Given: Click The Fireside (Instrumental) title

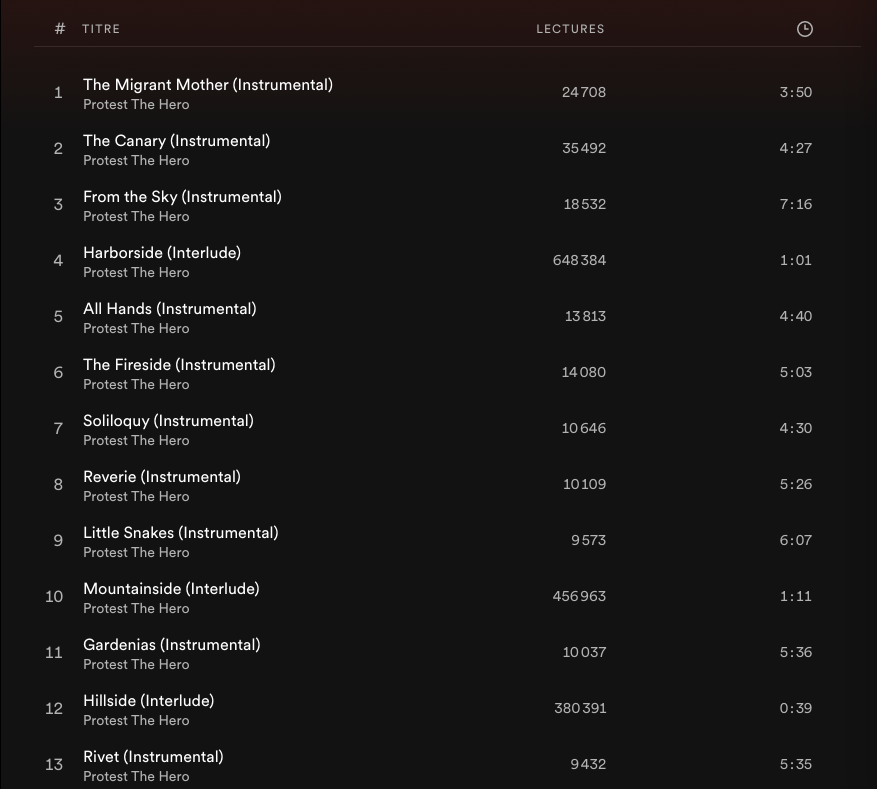Looking at the screenshot, I should (x=179, y=365).
